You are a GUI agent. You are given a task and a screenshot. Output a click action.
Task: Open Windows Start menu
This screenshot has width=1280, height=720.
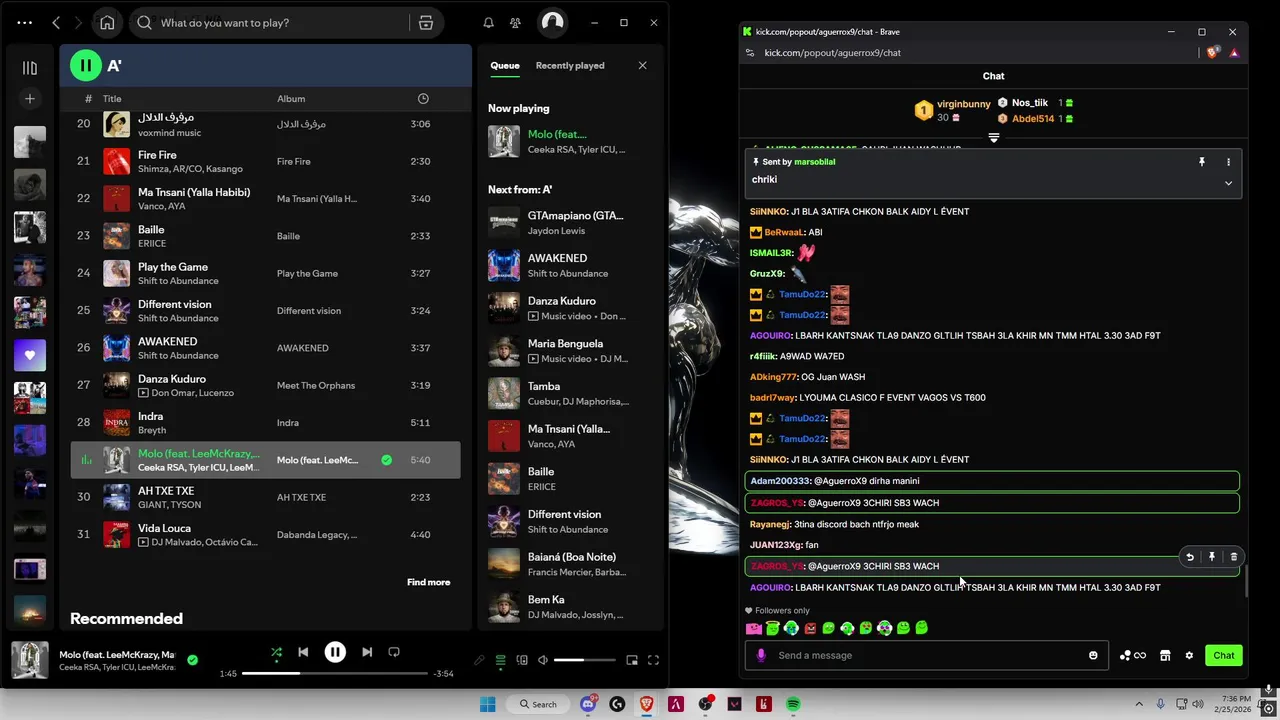click(x=487, y=704)
